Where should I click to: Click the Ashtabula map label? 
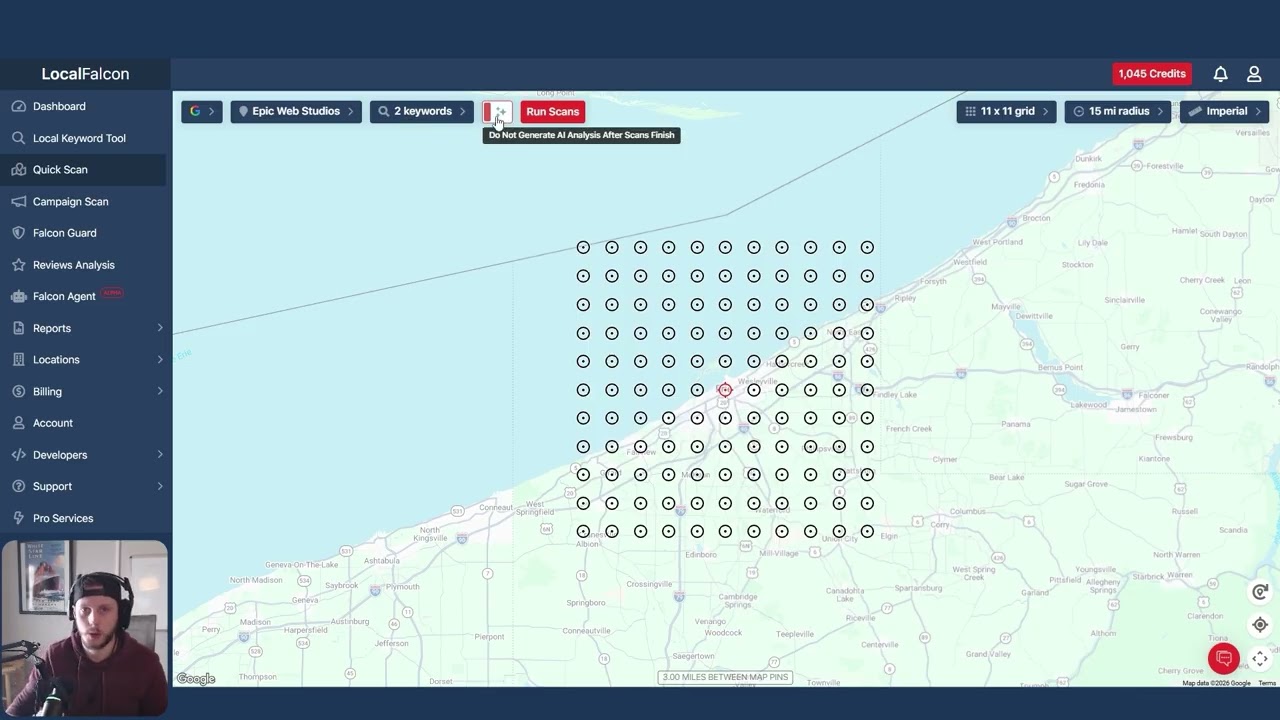(x=381, y=561)
